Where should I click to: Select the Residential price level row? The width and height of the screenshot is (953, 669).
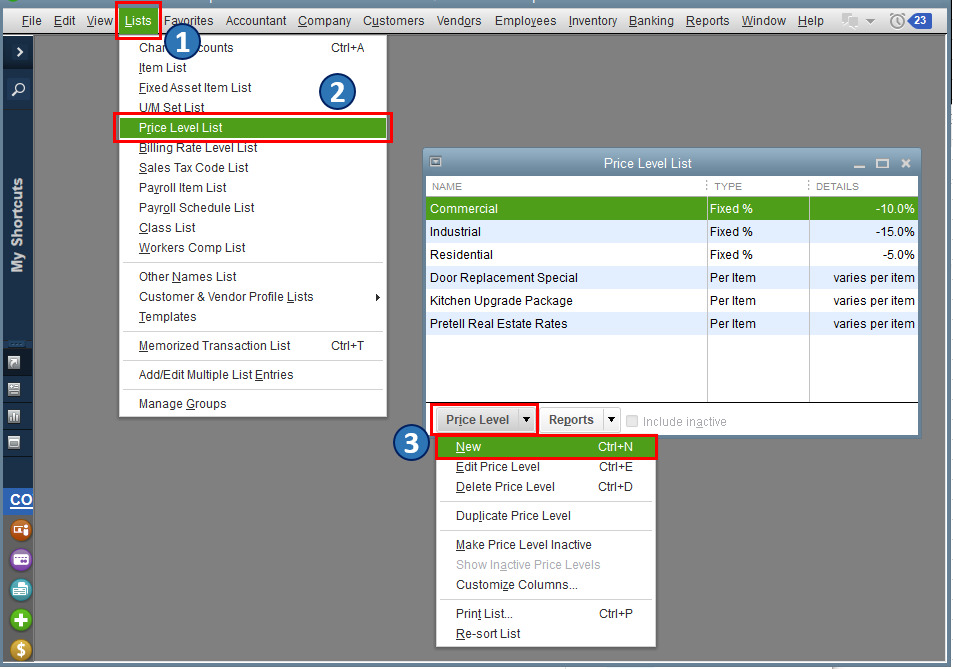672,255
